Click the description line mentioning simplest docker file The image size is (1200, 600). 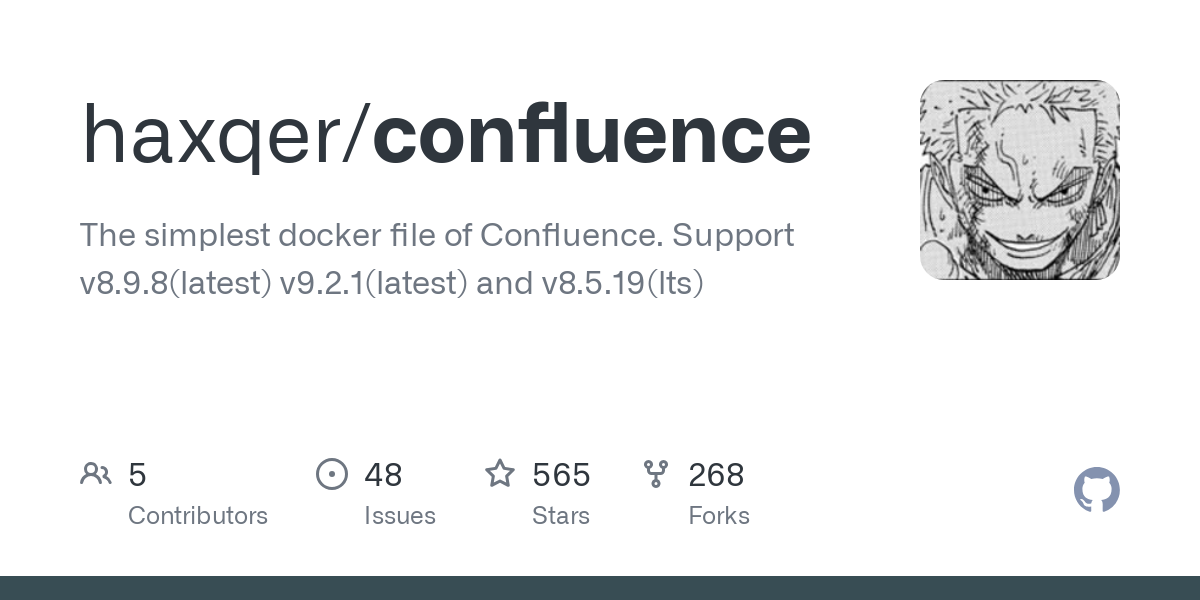437,236
